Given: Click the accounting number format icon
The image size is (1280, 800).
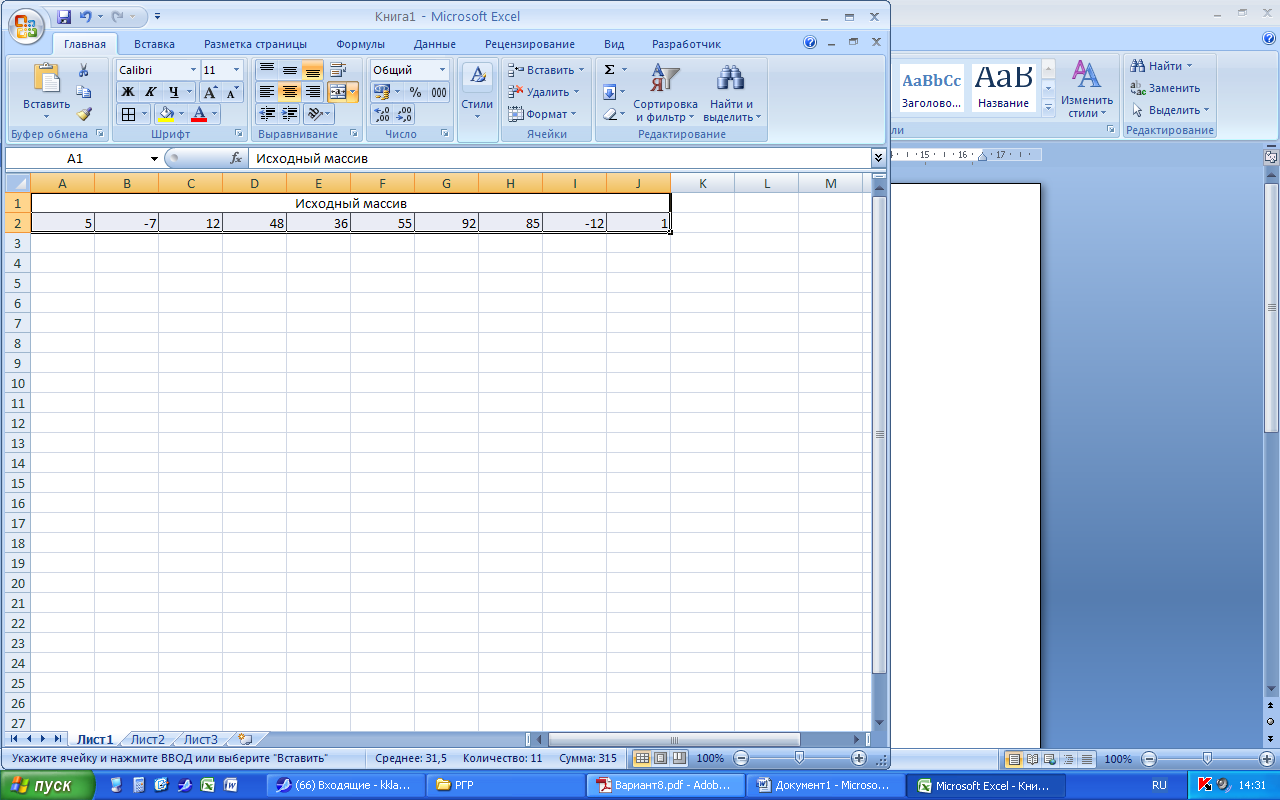Looking at the screenshot, I should [380, 92].
